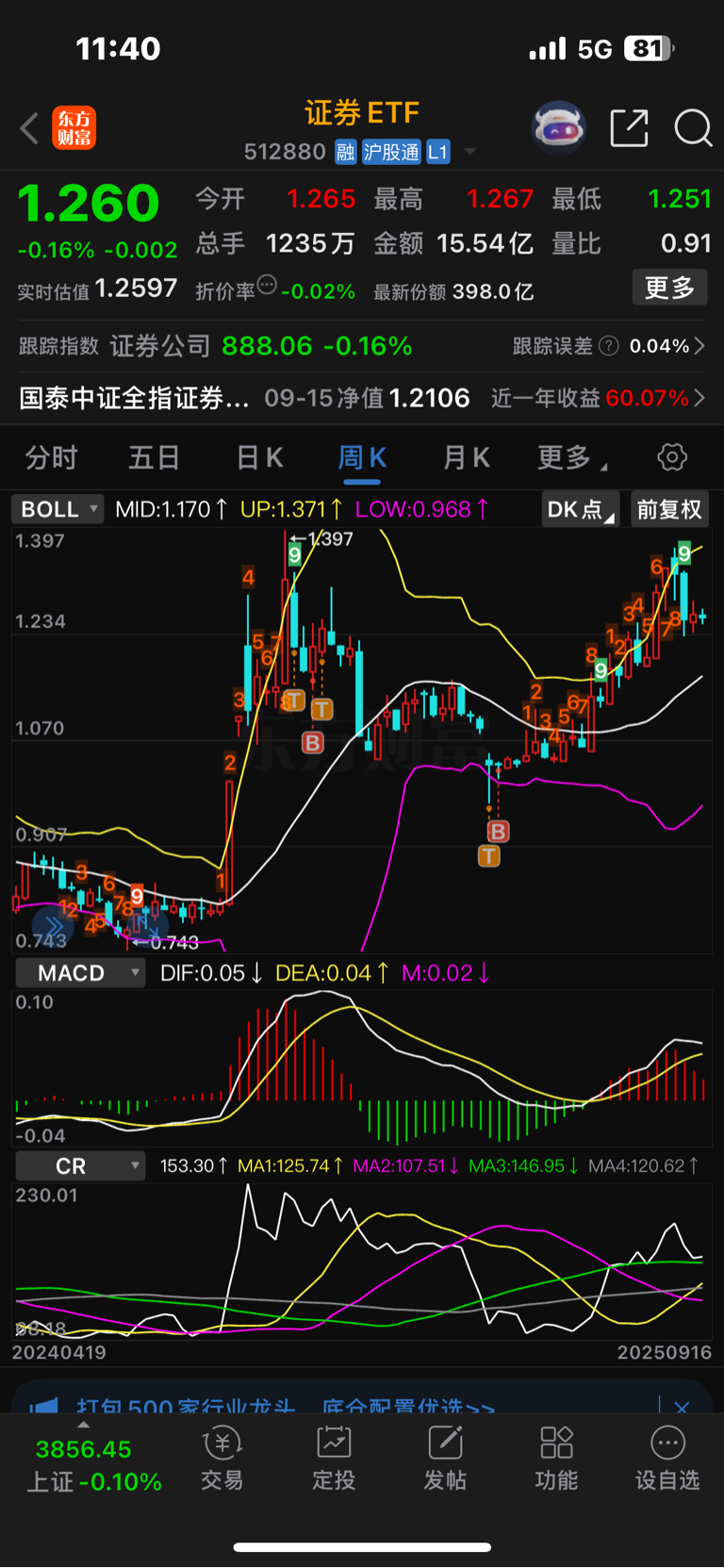Expand the stock code dropdown triangle
724x1568 pixels.
coord(469,152)
